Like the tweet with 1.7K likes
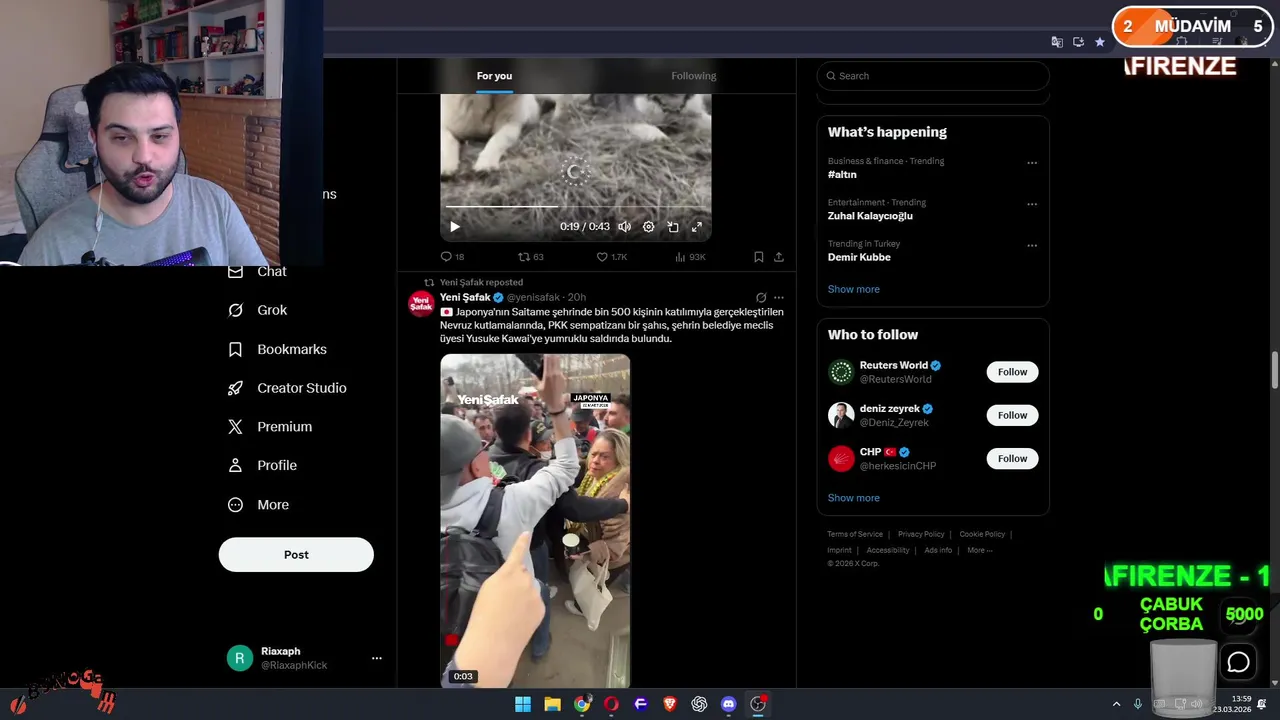1280x720 pixels. point(611,257)
